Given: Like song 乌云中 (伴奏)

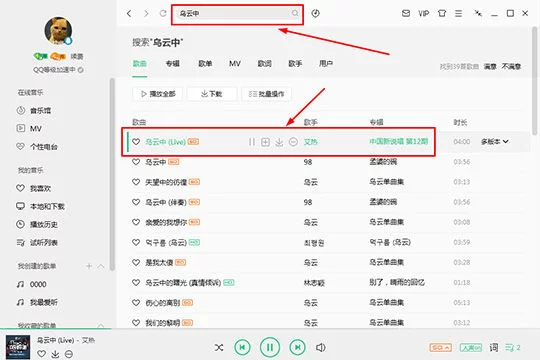Looking at the screenshot, I should [x=136, y=202].
